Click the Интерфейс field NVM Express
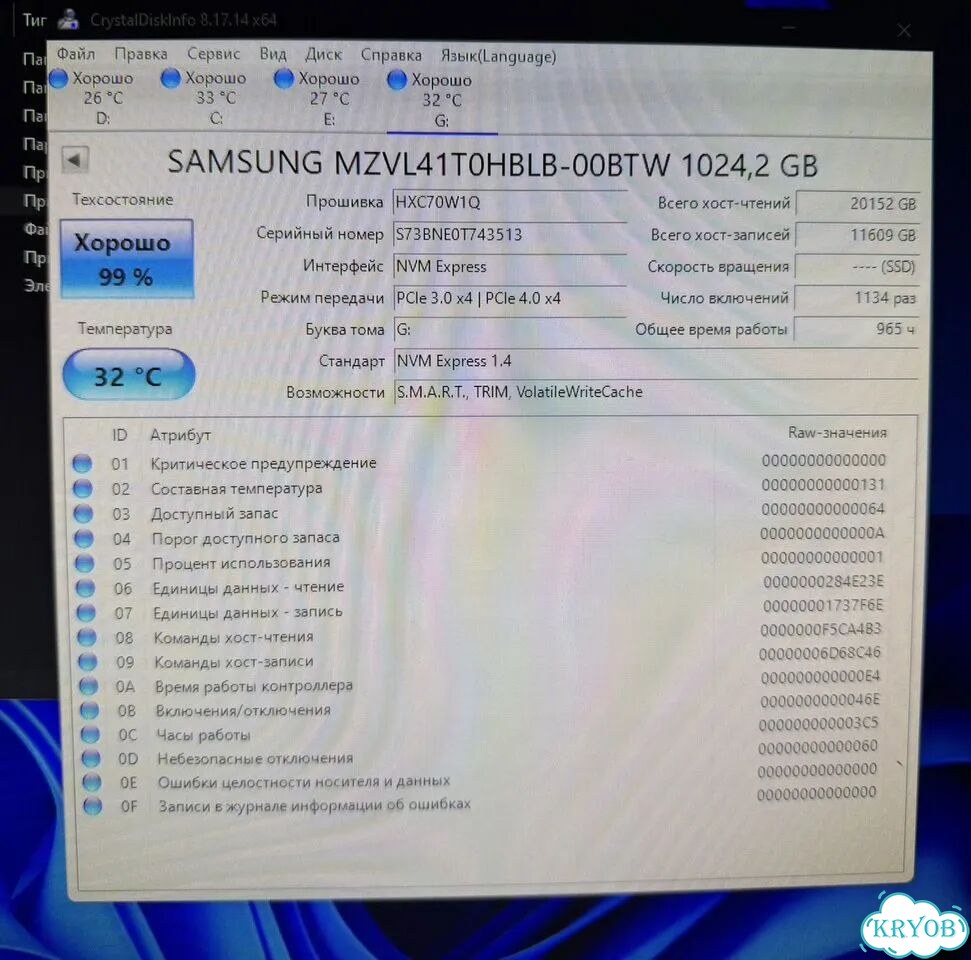 pos(510,266)
